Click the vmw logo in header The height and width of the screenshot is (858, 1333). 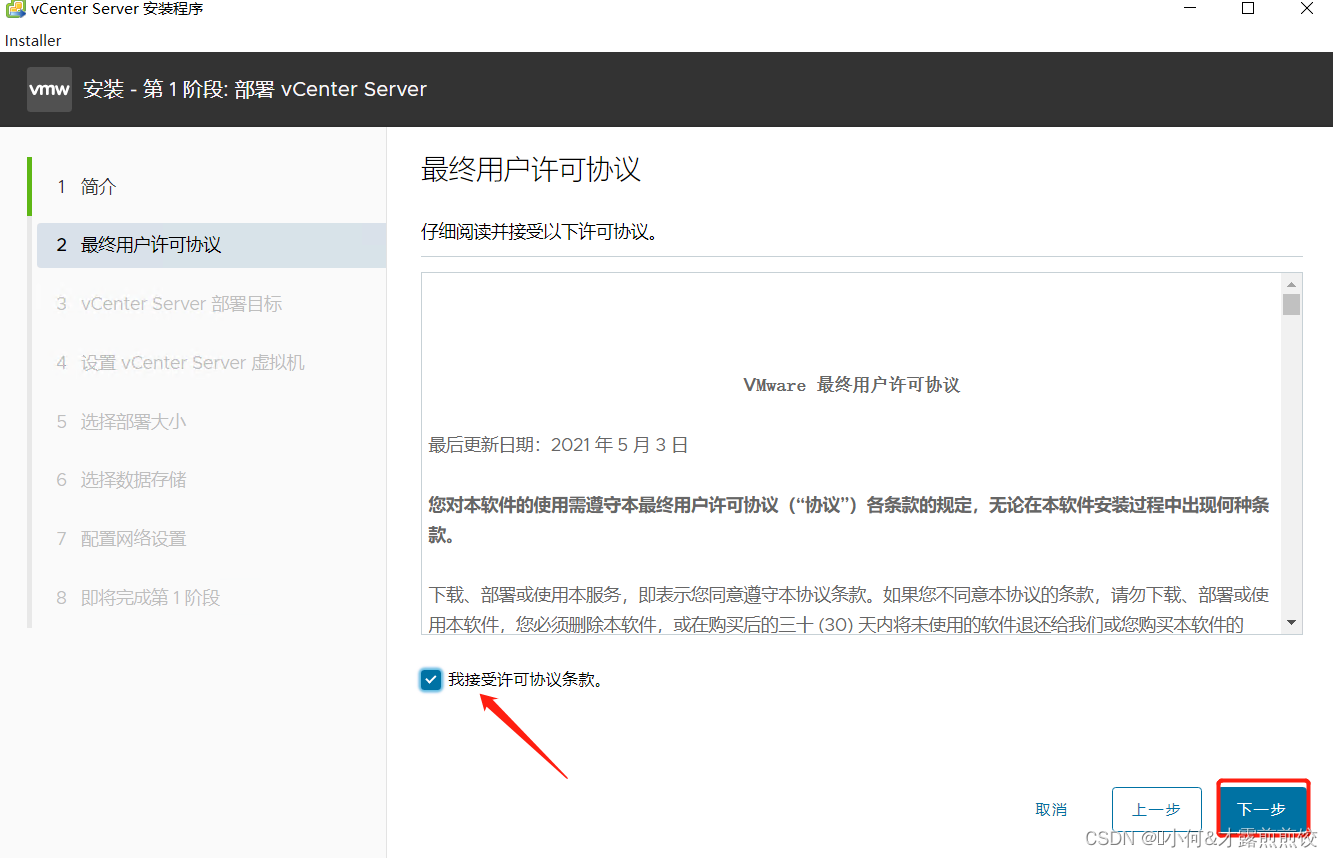(49, 89)
